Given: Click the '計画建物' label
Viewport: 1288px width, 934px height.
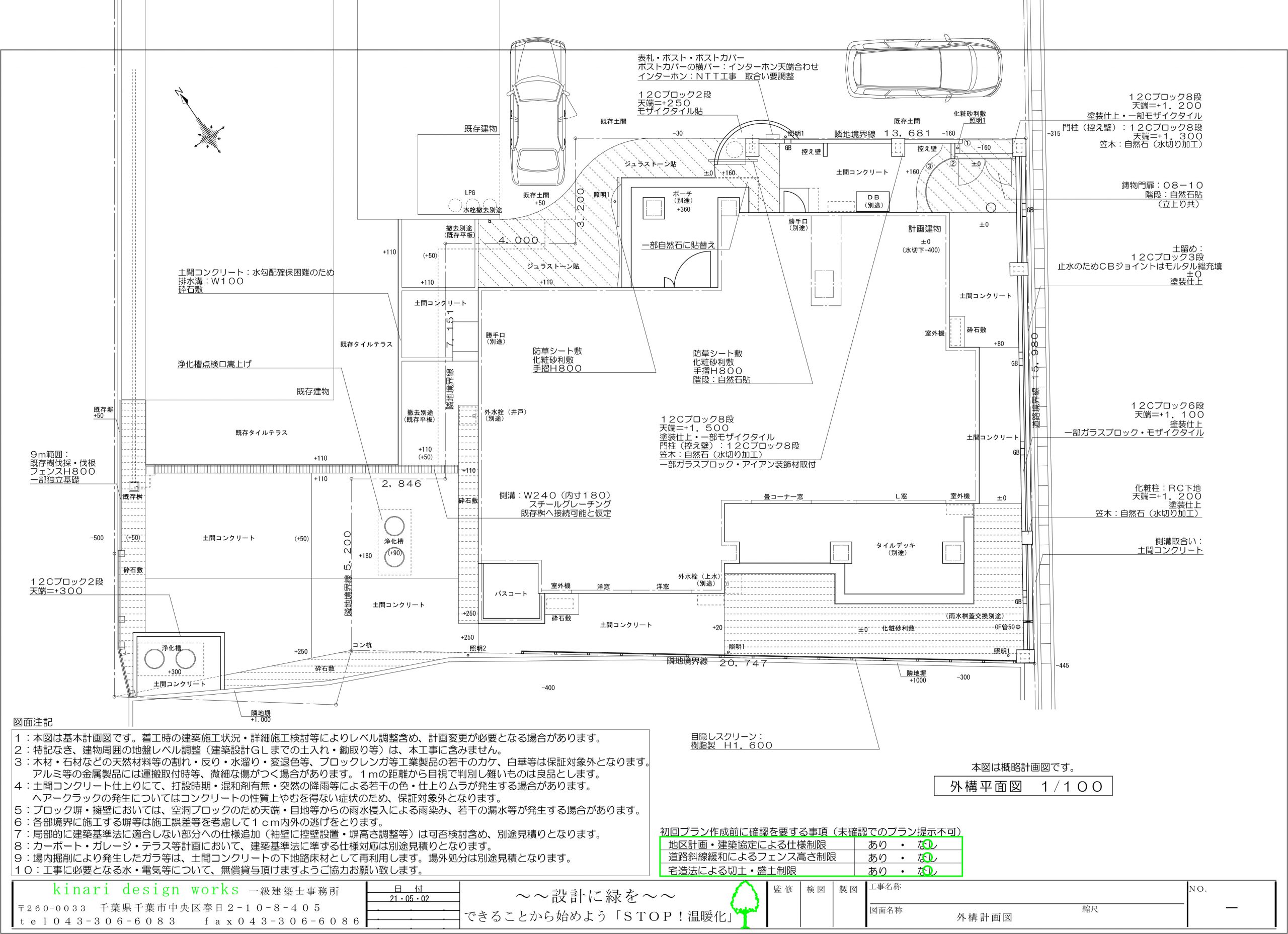Looking at the screenshot, I should tap(925, 229).
